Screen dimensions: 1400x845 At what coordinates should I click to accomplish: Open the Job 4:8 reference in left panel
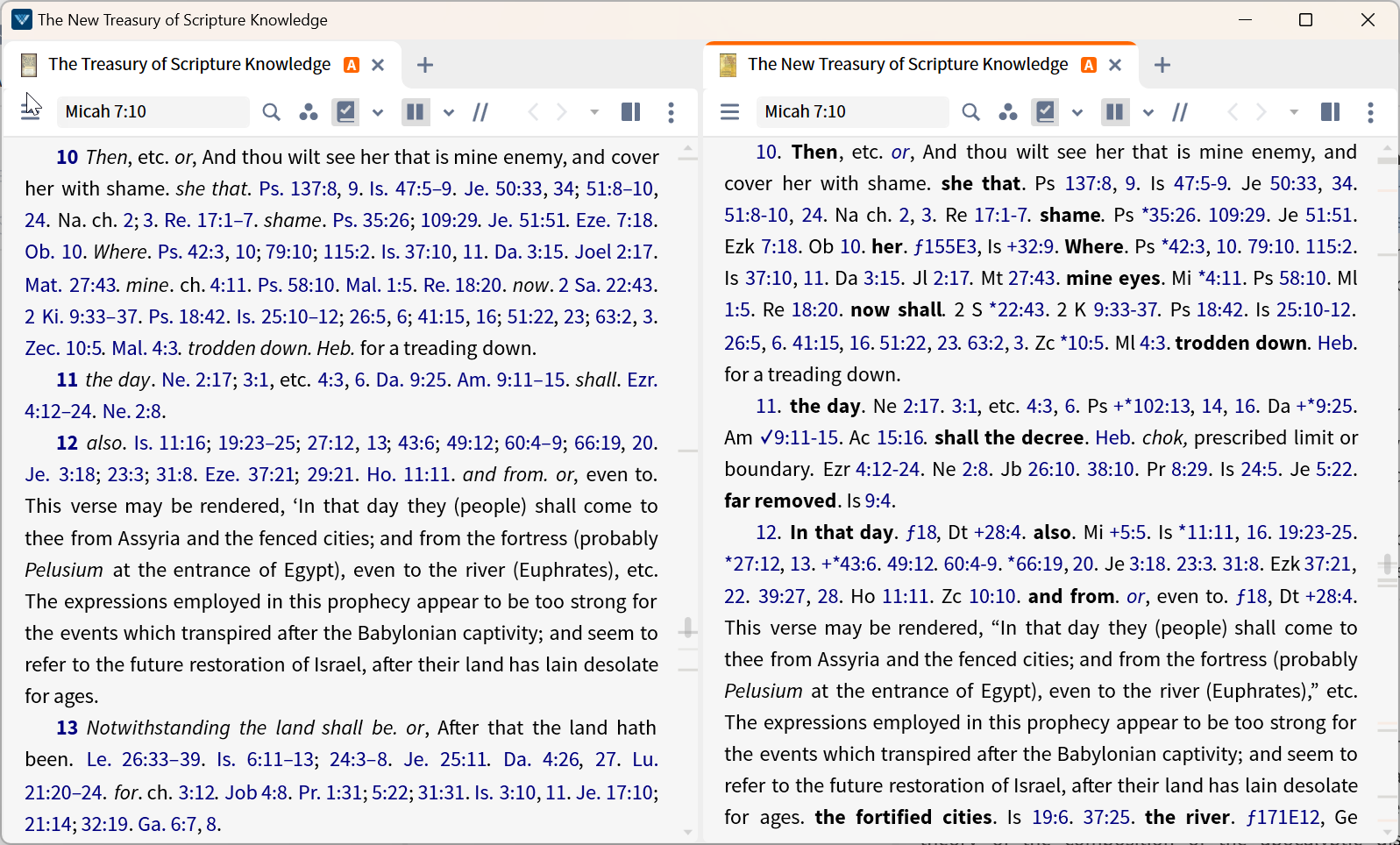(x=257, y=792)
